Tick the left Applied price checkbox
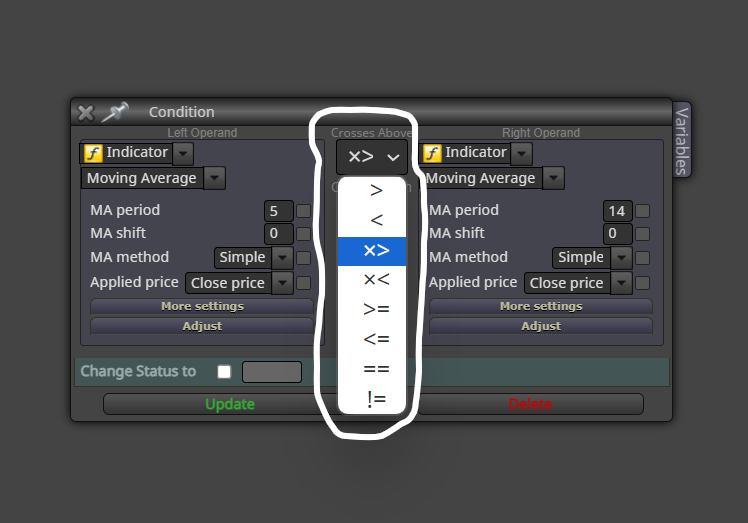Viewport: 748px width, 523px height. (x=303, y=283)
